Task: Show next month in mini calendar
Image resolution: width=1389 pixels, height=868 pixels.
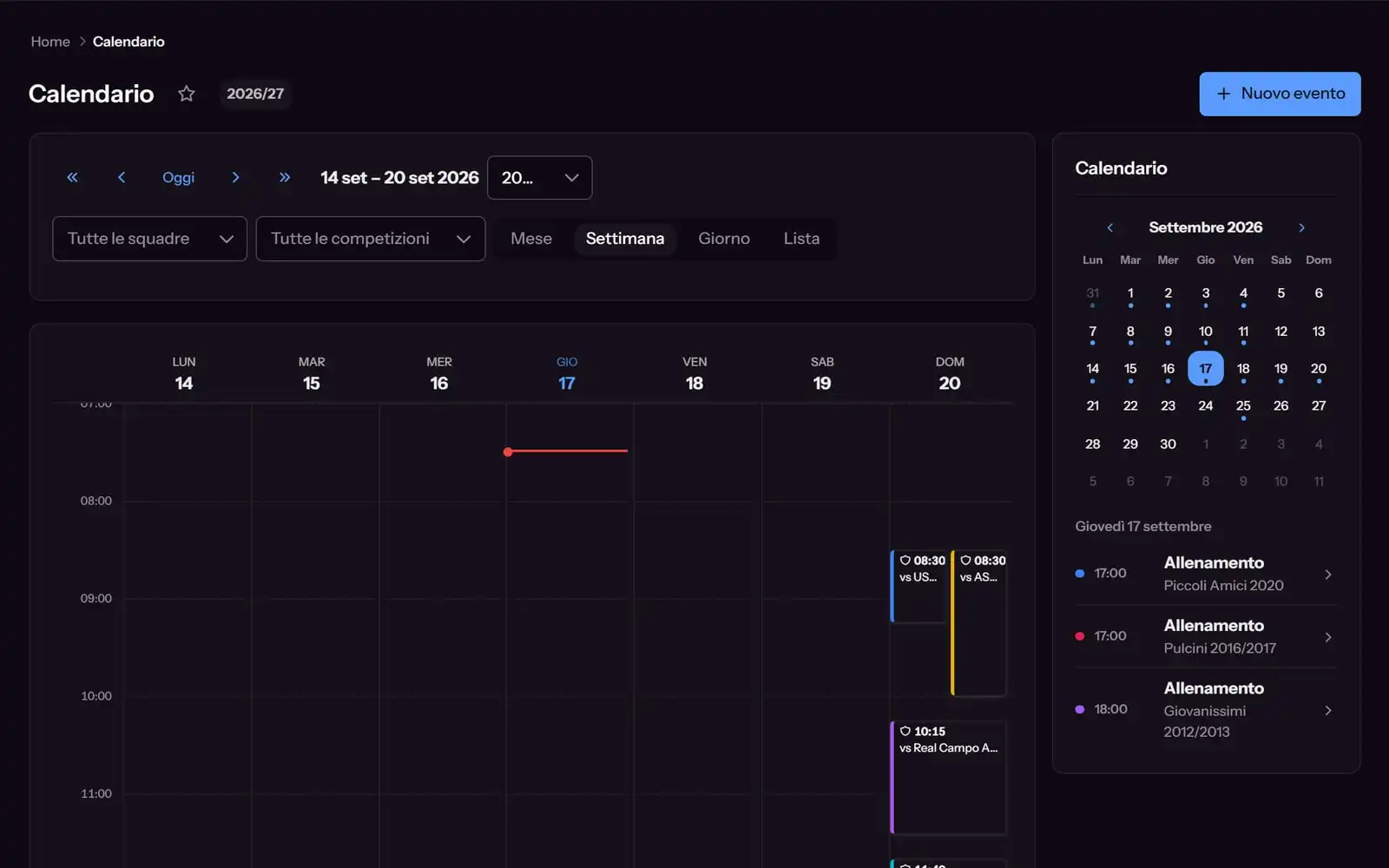Action: point(1301,227)
